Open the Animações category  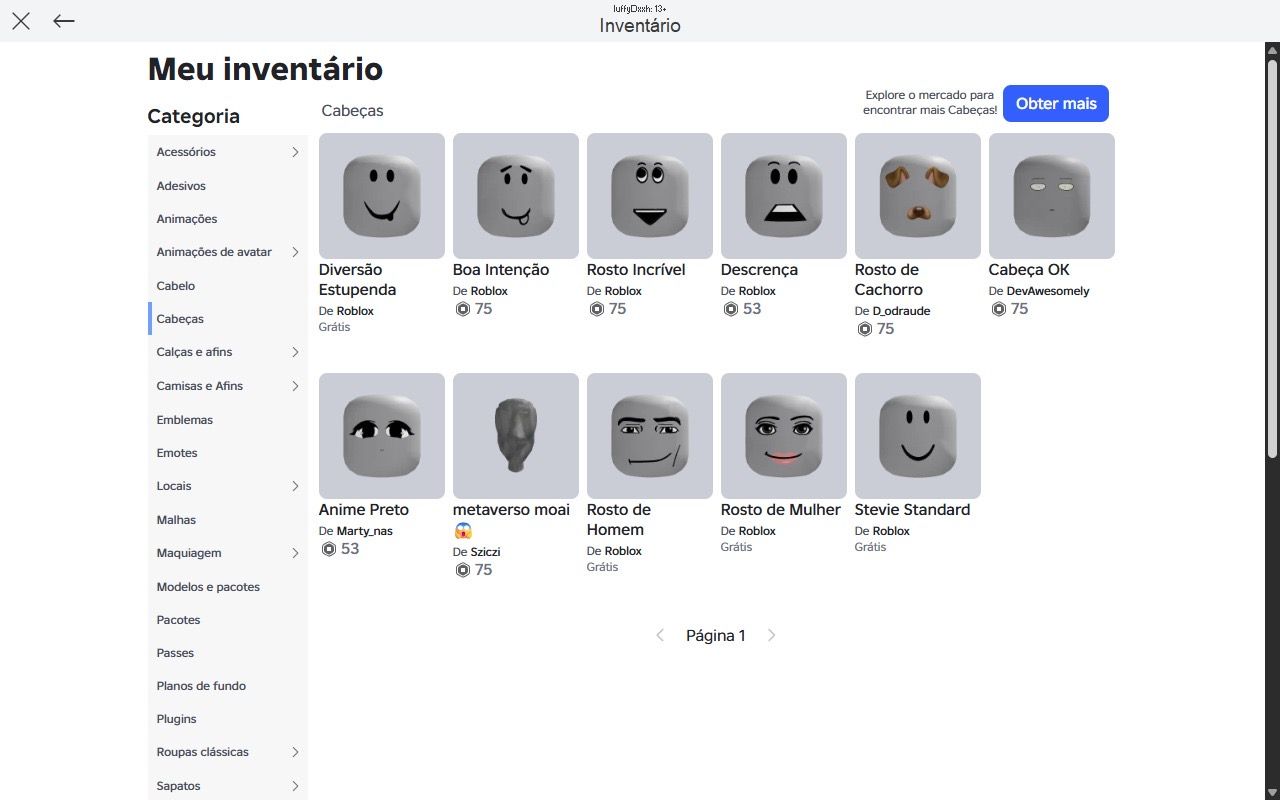[228, 219]
